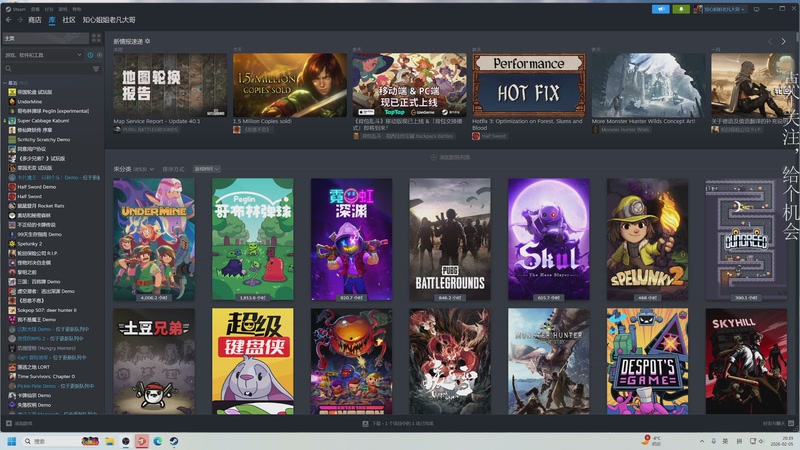Open the downloads status bar at the bottom
Image resolution: width=800 pixels, height=450 pixels.
click(398, 423)
